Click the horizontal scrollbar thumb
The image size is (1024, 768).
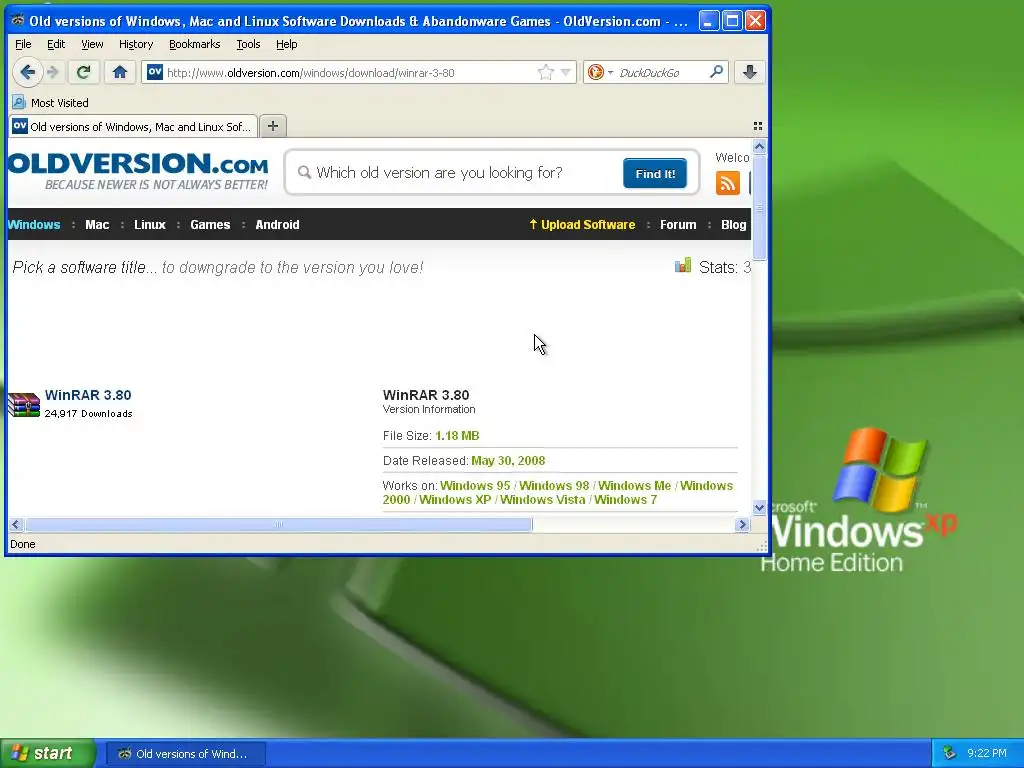(x=279, y=524)
